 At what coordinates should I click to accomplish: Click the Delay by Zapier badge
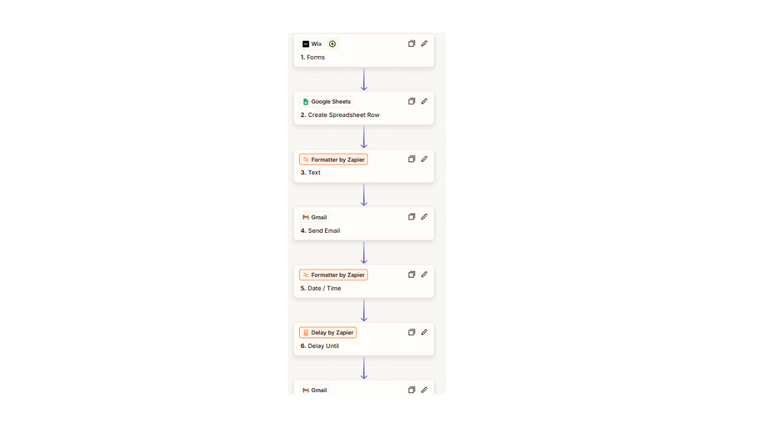[x=328, y=332]
